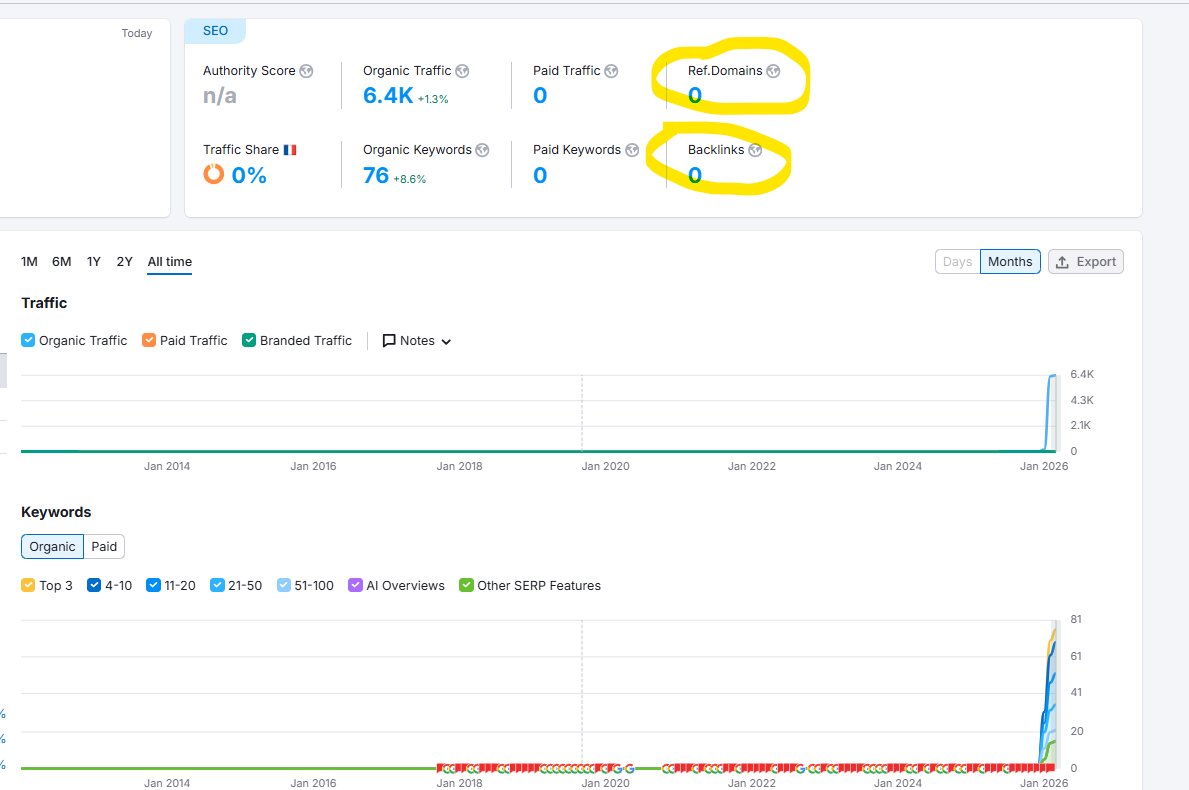Click the orange Traffic Share donut icon
Screen dimensions: 1189x790
[214, 174]
